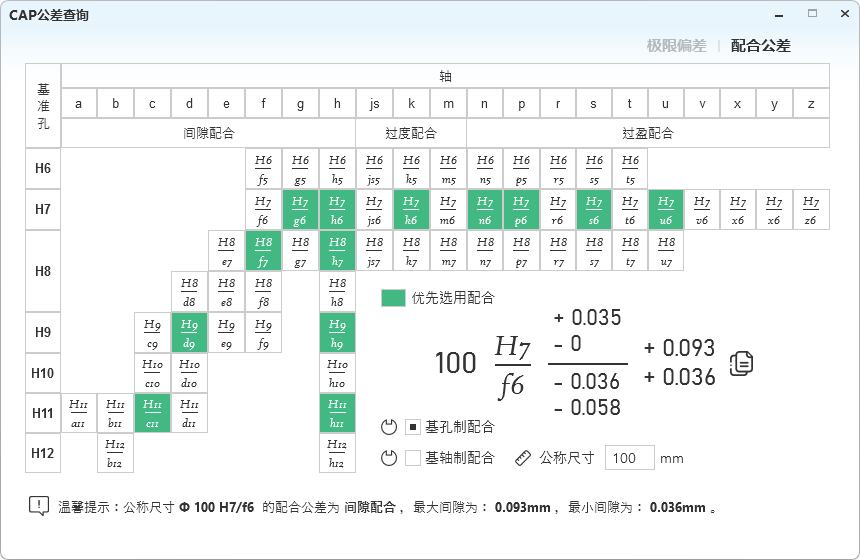Click the green 优先选用配合 legend swatch
This screenshot has height=560, width=860.
[x=394, y=298]
